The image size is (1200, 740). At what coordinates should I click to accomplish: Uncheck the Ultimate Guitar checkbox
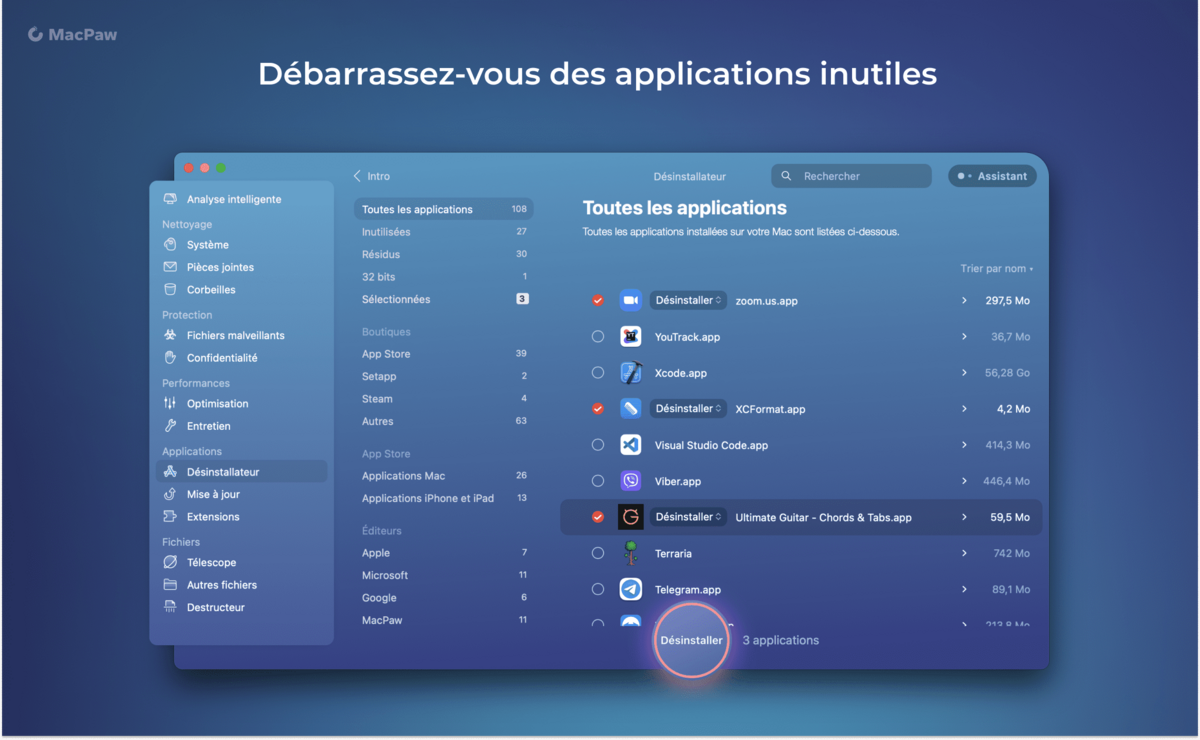[x=598, y=517]
